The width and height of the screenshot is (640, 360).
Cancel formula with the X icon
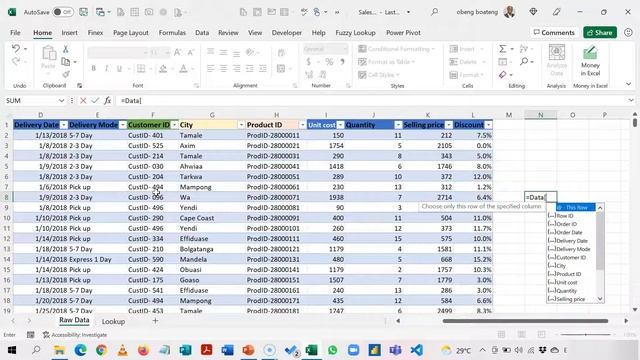[x=83, y=100]
